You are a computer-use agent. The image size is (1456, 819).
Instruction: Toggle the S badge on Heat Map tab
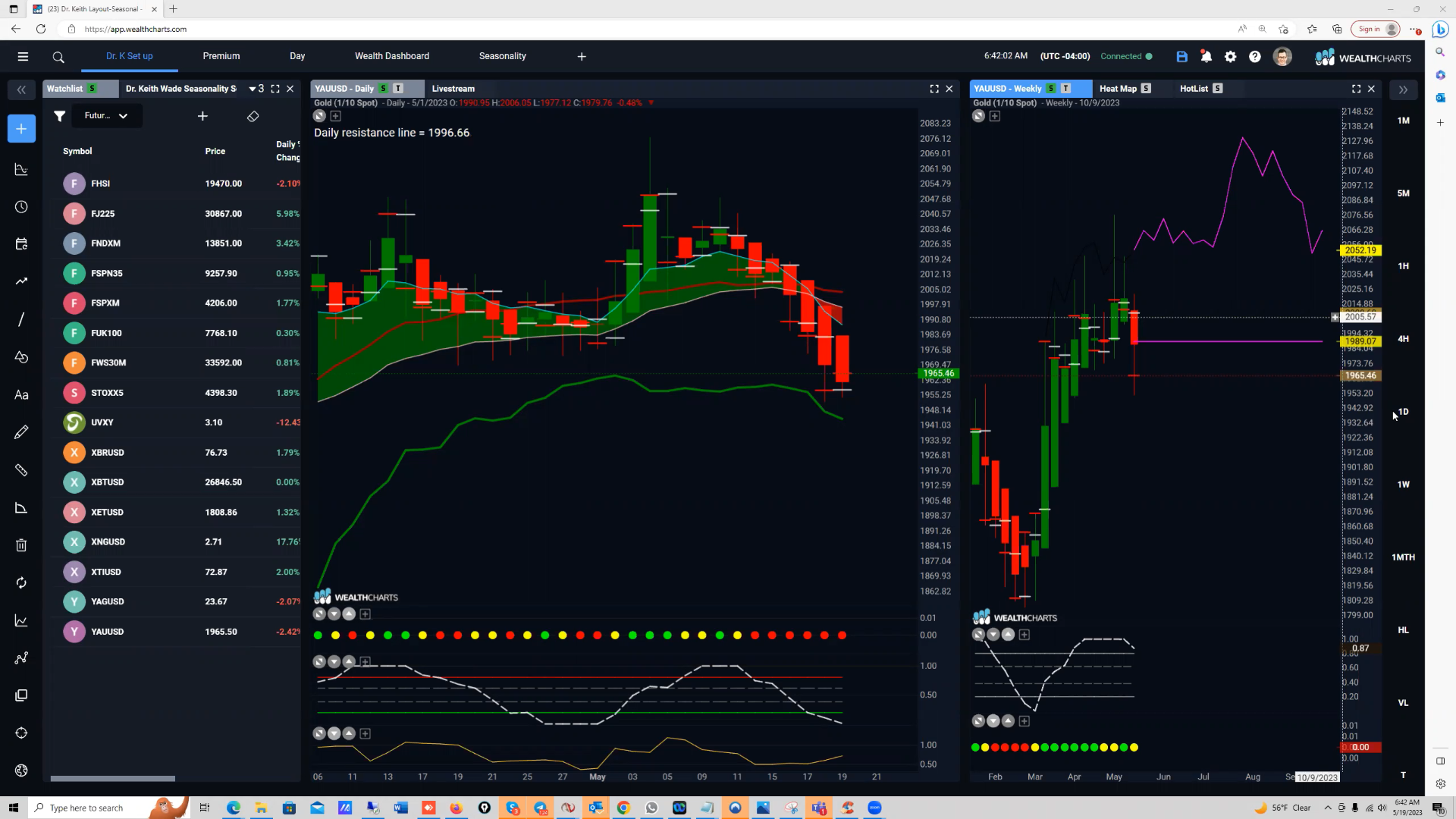1146,89
